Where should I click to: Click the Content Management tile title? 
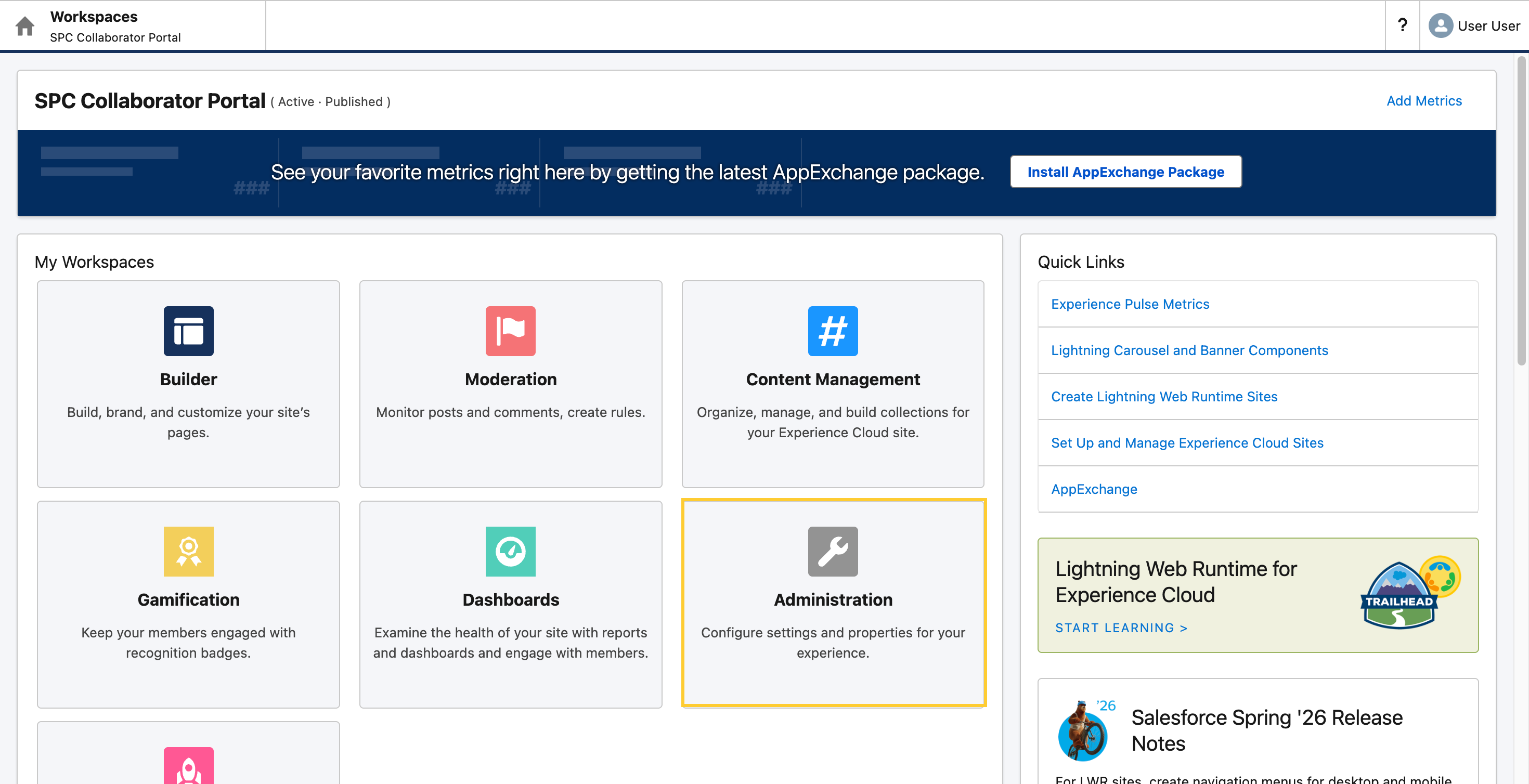pos(833,379)
